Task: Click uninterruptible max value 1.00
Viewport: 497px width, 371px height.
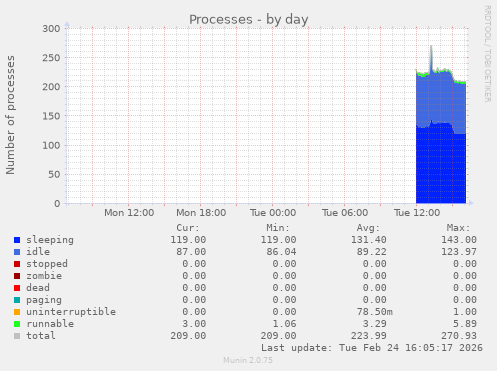Action: (465, 312)
